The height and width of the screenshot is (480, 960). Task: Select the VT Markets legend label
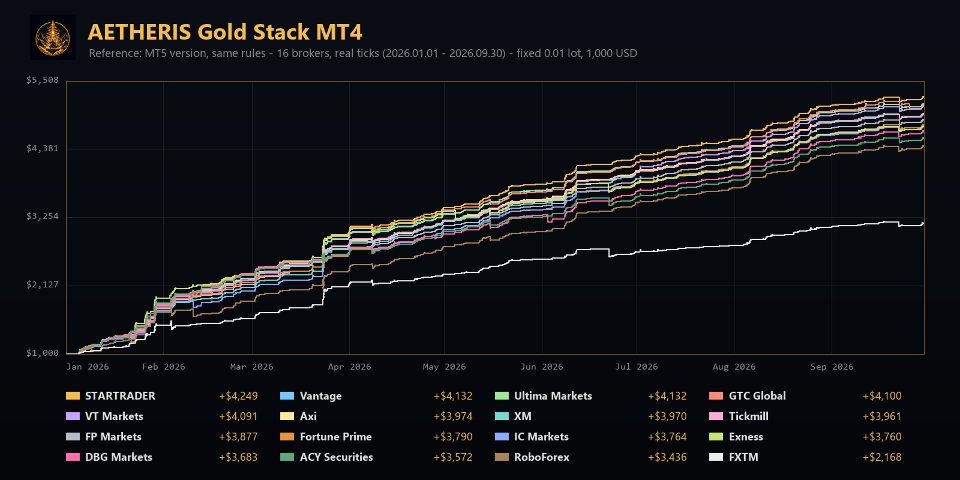[x=114, y=416]
